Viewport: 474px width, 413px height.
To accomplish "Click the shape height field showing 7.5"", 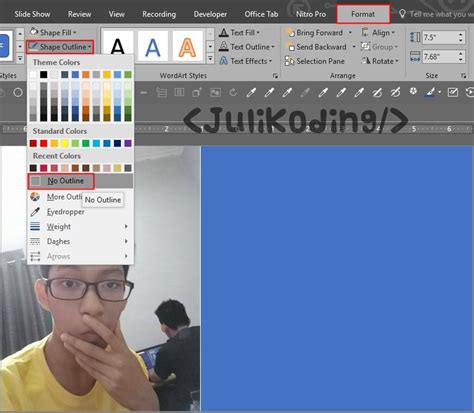I will [440, 37].
